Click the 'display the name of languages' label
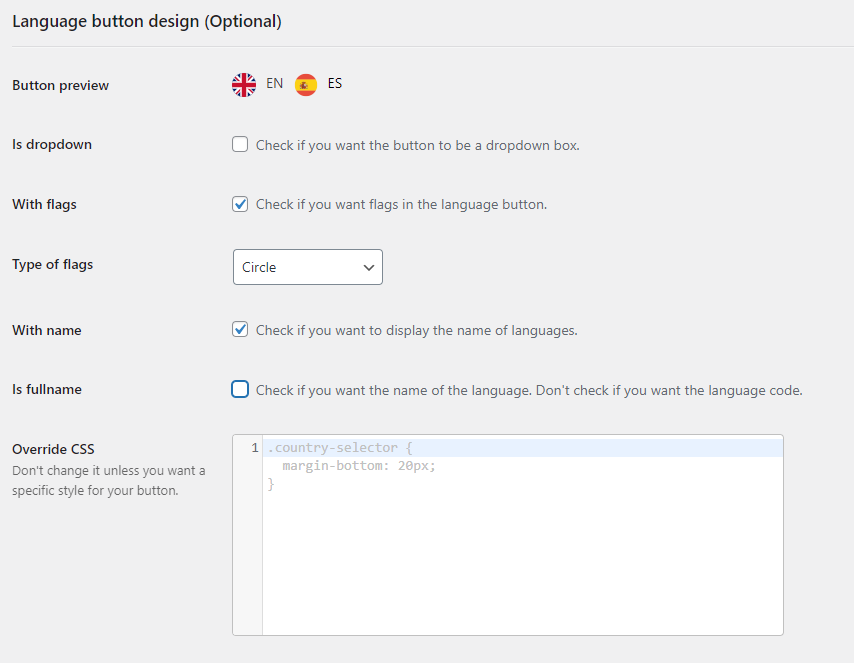854x663 pixels. click(416, 330)
